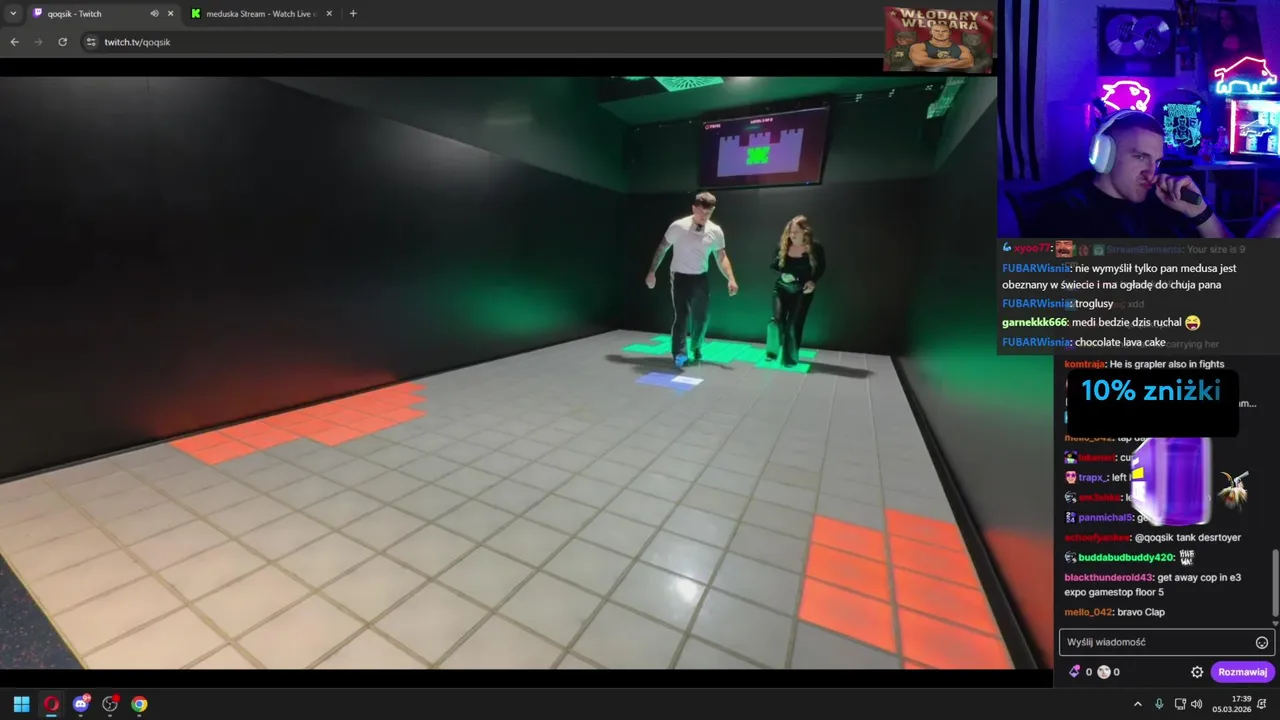Close the meduska Stream tab
1280x720 pixels.
click(328, 14)
